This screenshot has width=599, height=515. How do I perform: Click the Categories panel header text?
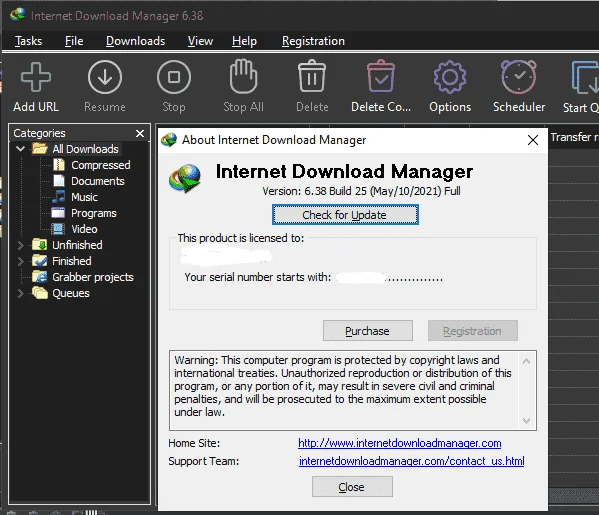coord(39,133)
